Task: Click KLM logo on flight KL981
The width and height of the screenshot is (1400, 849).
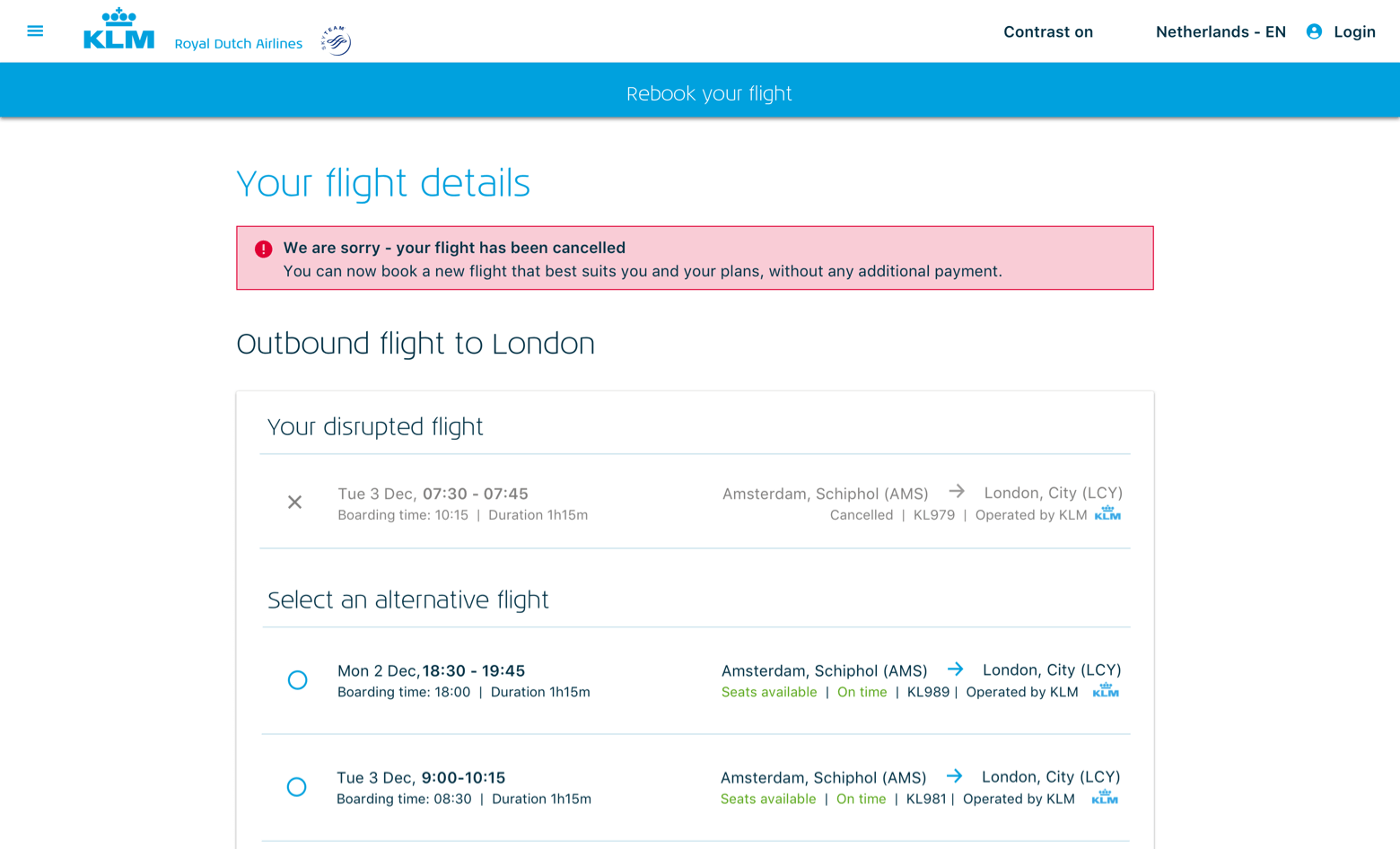Action: (x=1105, y=797)
